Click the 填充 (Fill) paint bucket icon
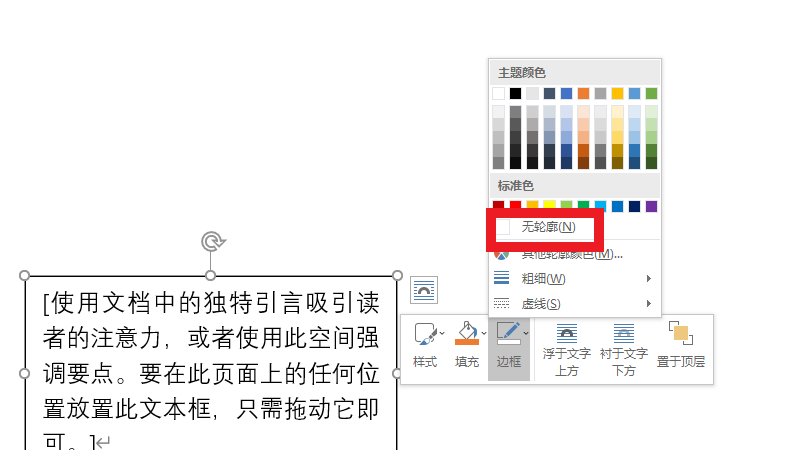800x450 pixels. point(465,335)
